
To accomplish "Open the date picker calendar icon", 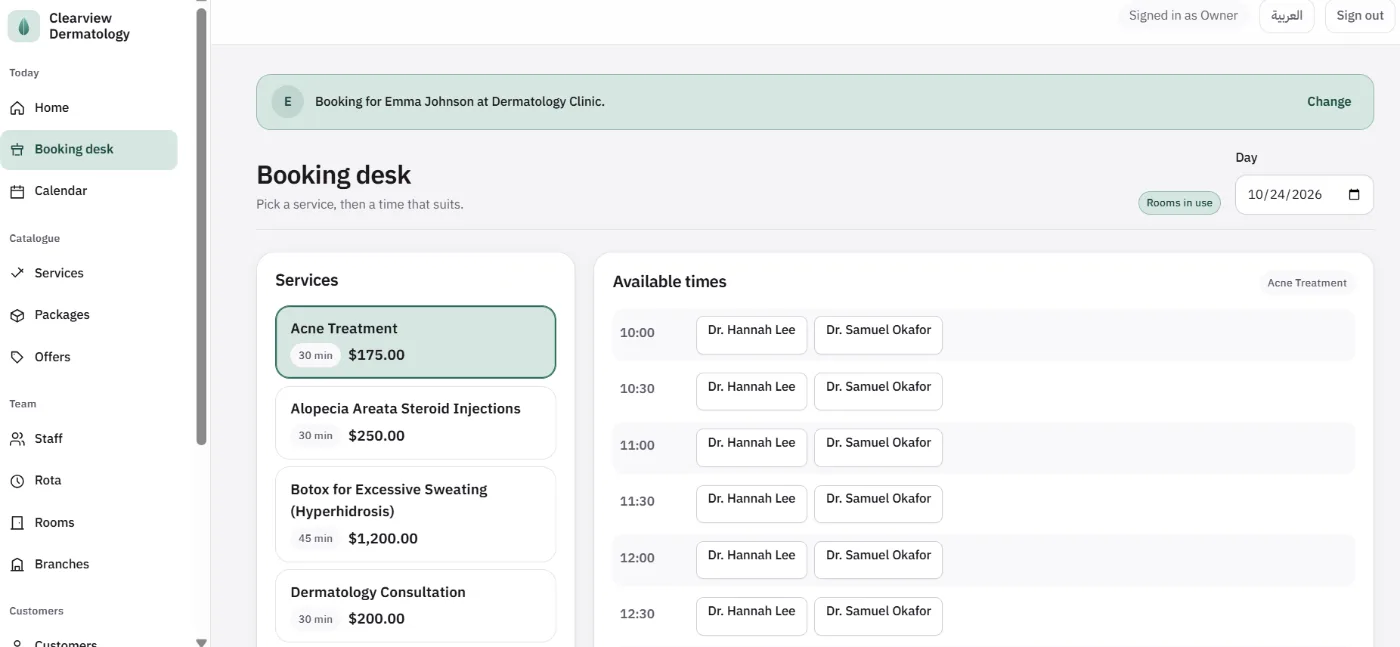I will 1354,195.
